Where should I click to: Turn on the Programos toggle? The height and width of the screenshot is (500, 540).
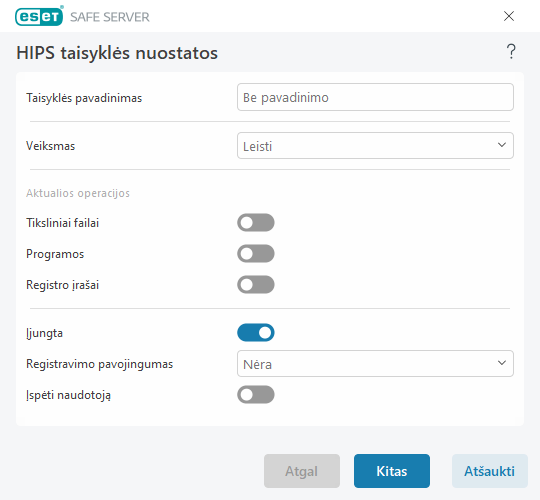pos(256,253)
